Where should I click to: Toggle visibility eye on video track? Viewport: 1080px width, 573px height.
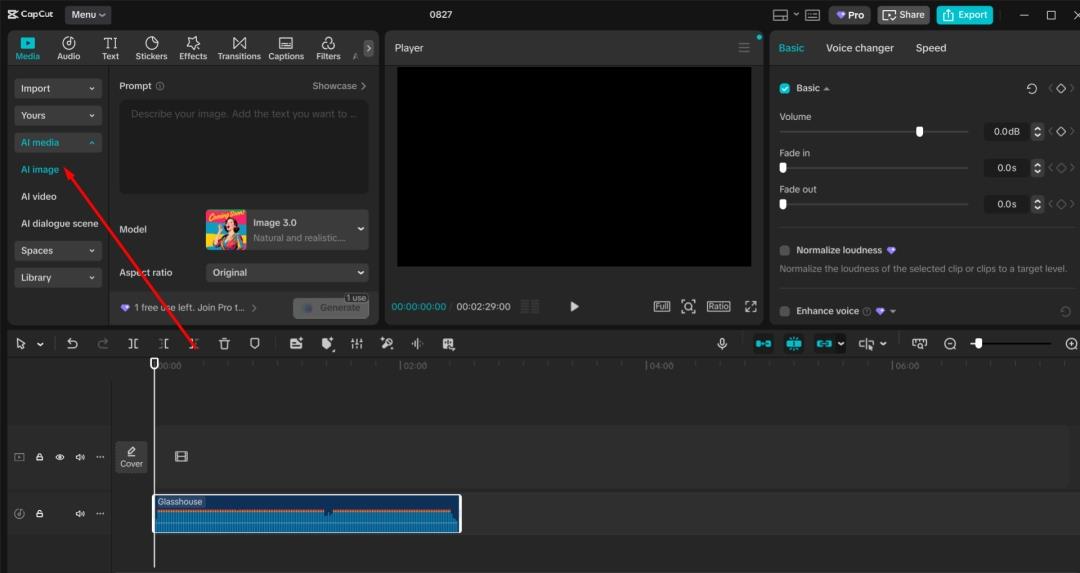point(60,457)
